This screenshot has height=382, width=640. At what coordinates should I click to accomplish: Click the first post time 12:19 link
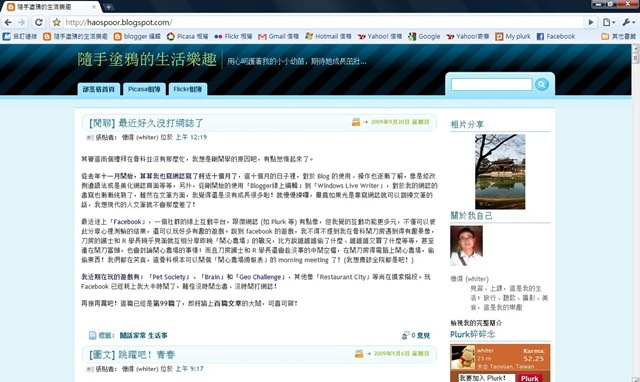tap(191, 138)
